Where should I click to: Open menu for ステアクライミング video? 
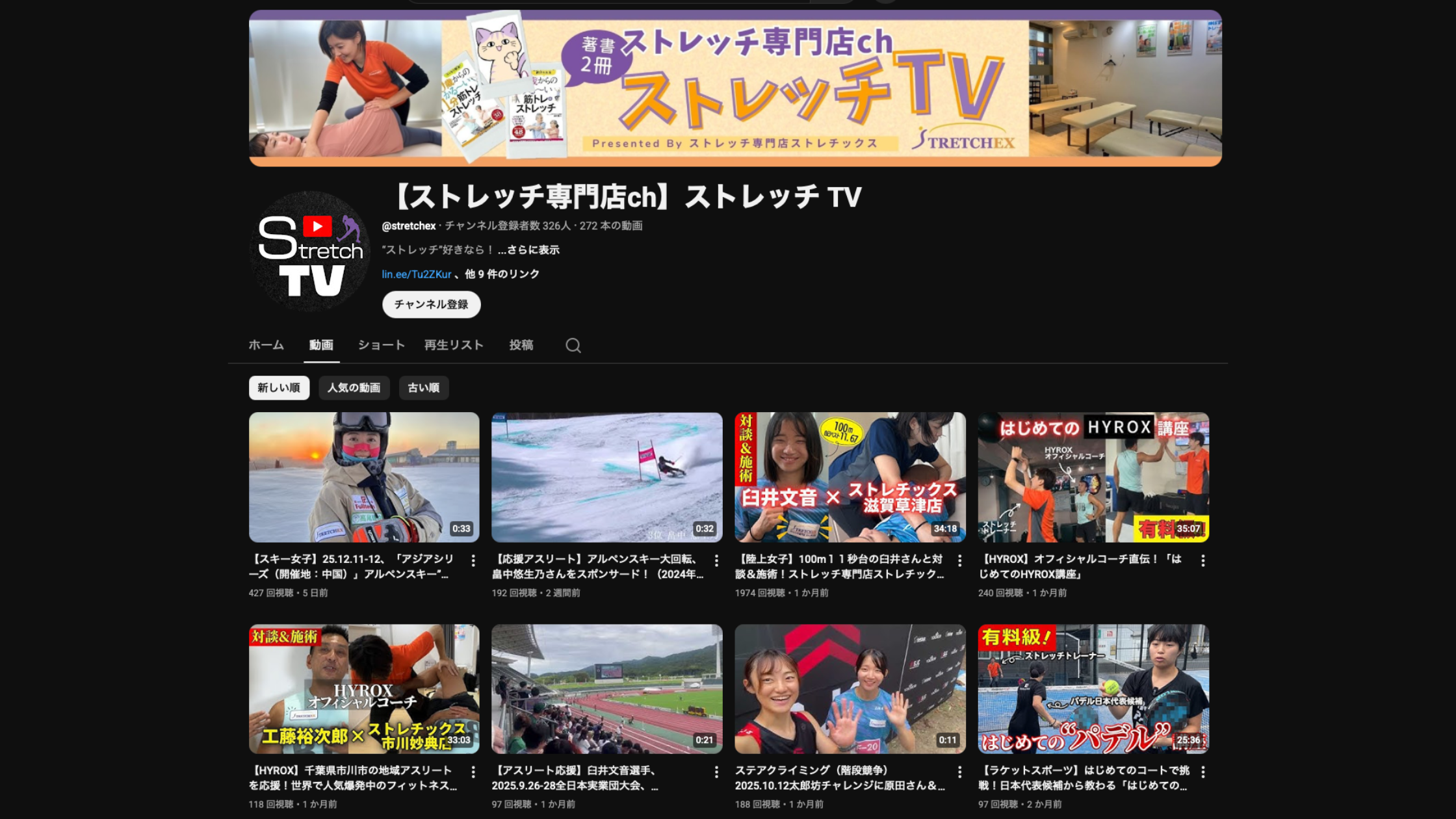point(959,772)
